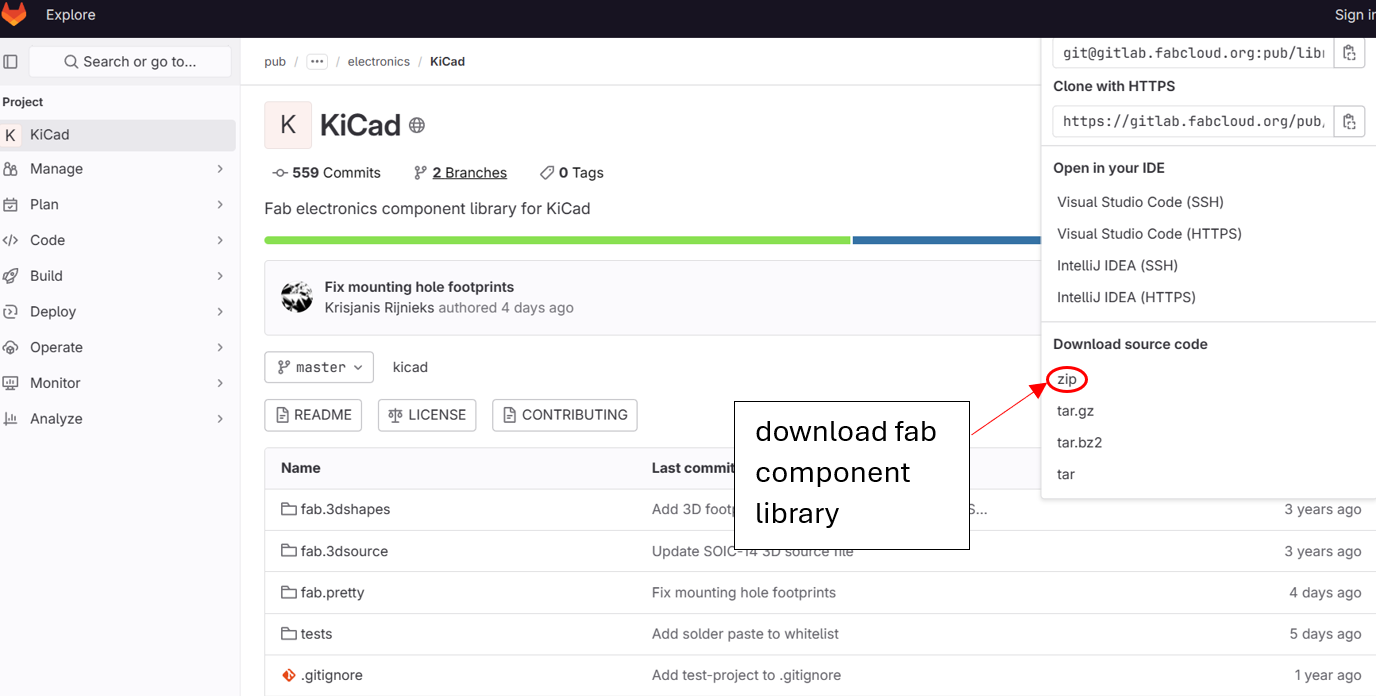The width and height of the screenshot is (1376, 696).
Task: Focus the Search or go to field
Action: pyautogui.click(x=130, y=62)
